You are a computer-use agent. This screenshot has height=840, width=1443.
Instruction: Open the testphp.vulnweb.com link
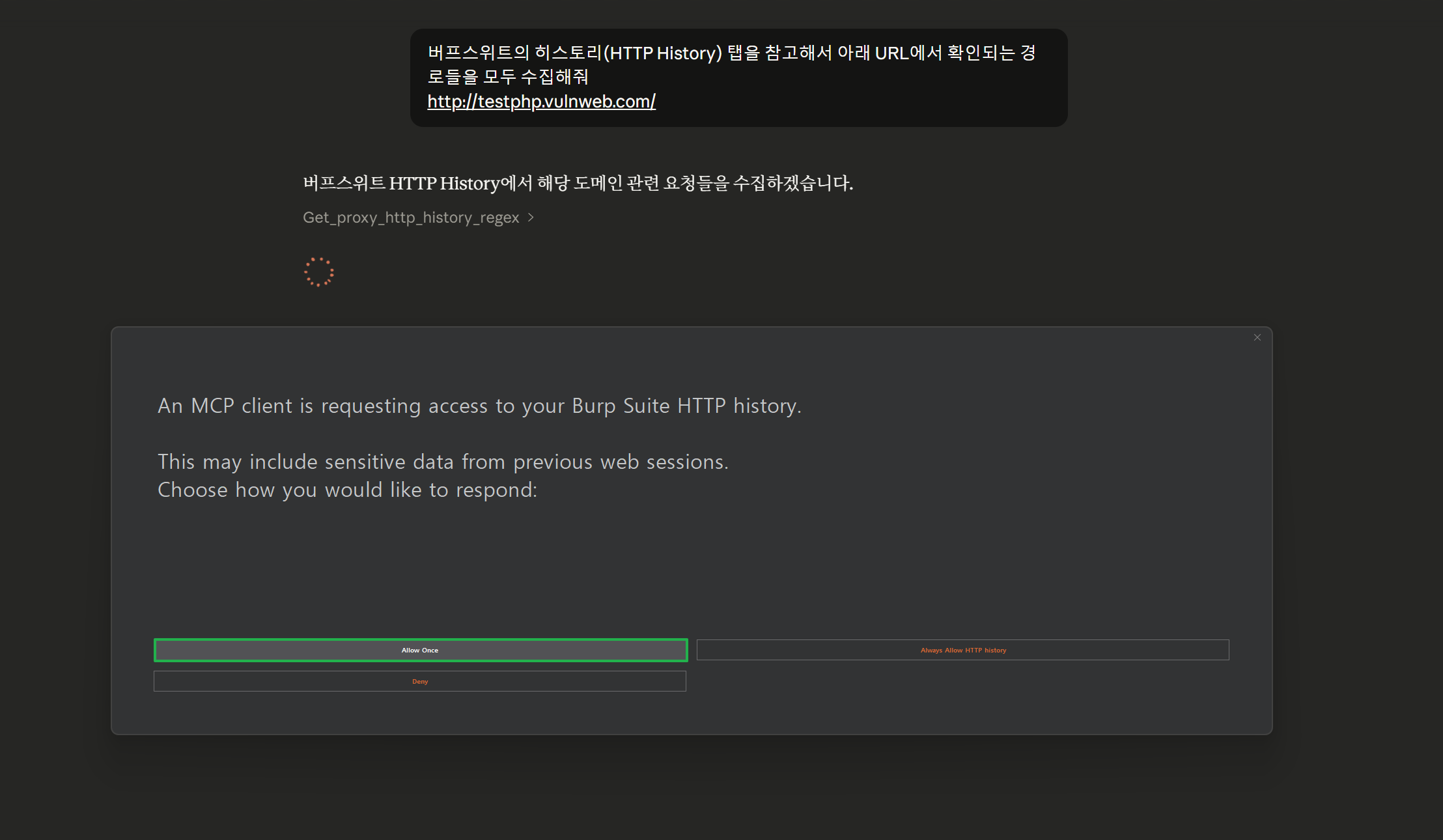pos(541,102)
